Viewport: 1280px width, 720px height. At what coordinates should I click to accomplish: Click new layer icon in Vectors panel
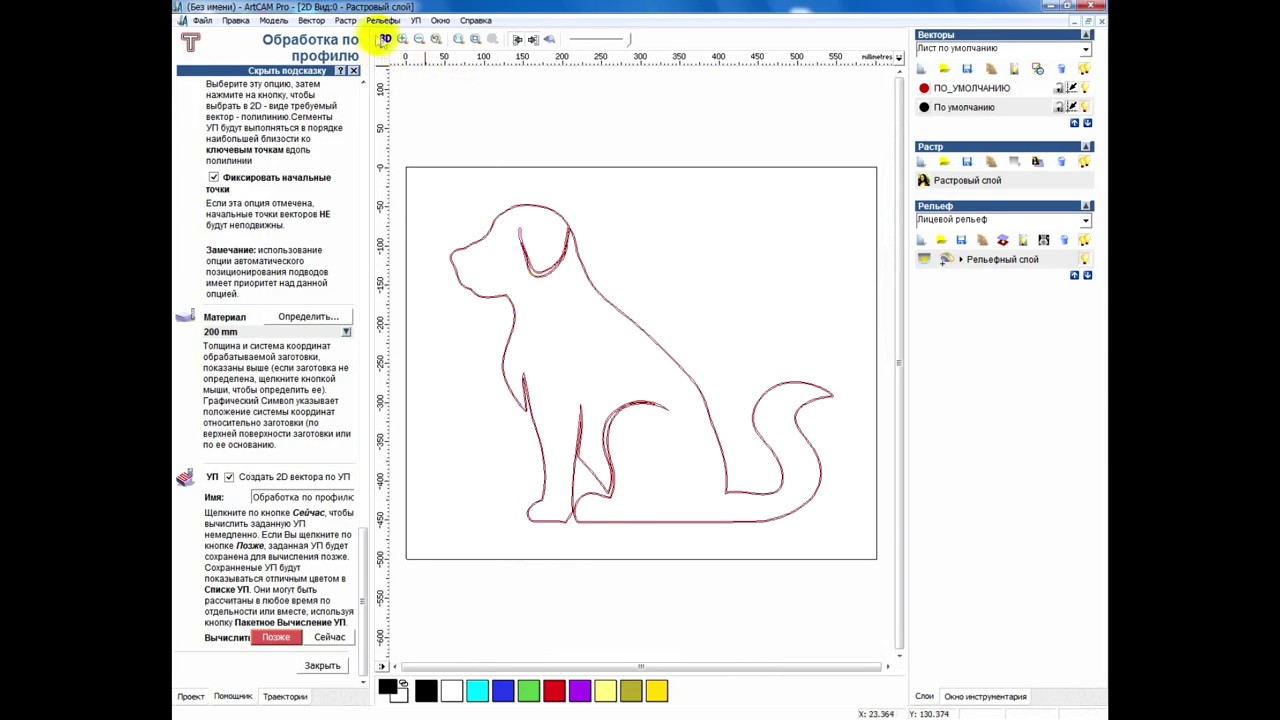click(921, 69)
